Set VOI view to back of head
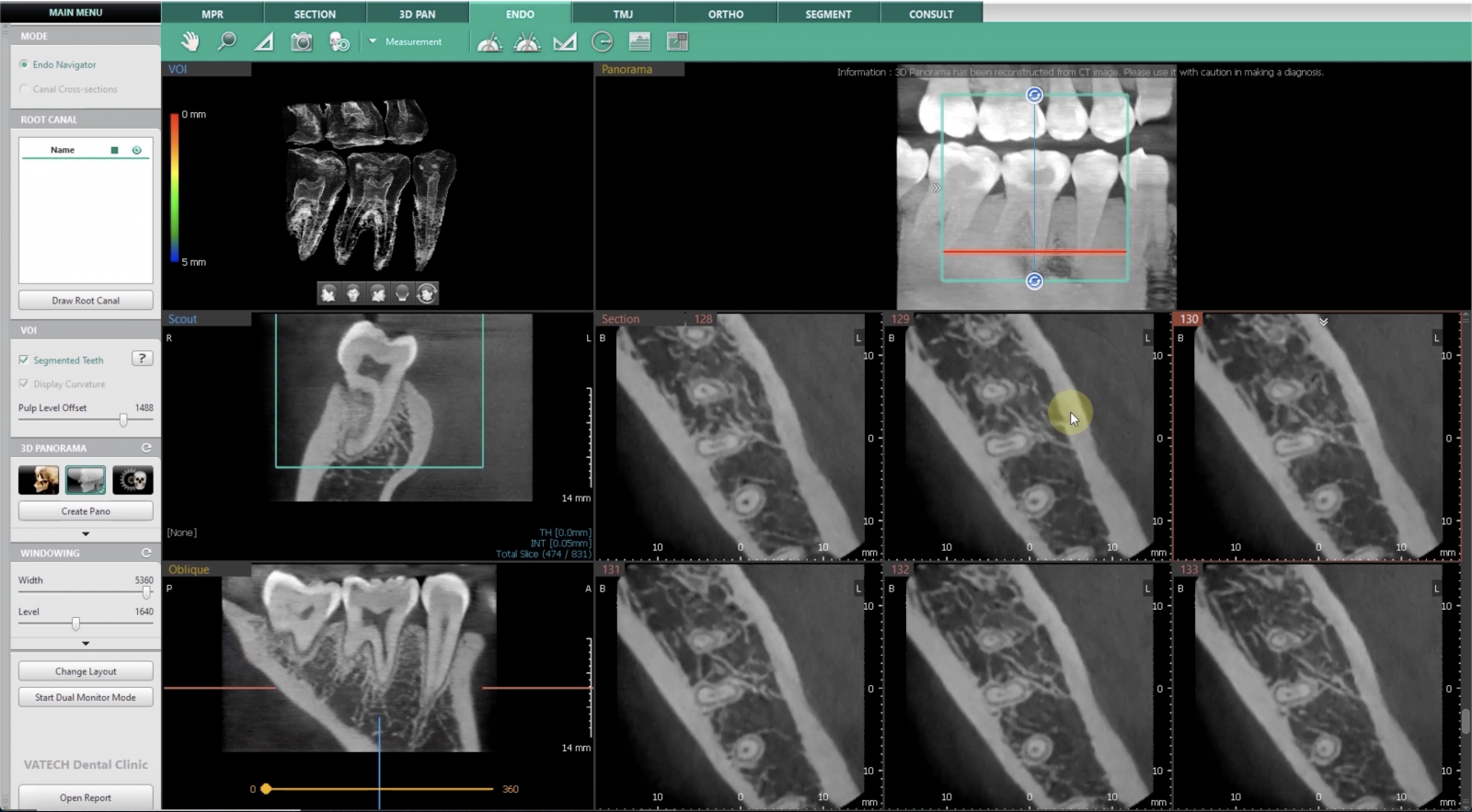1472x812 pixels. point(402,293)
